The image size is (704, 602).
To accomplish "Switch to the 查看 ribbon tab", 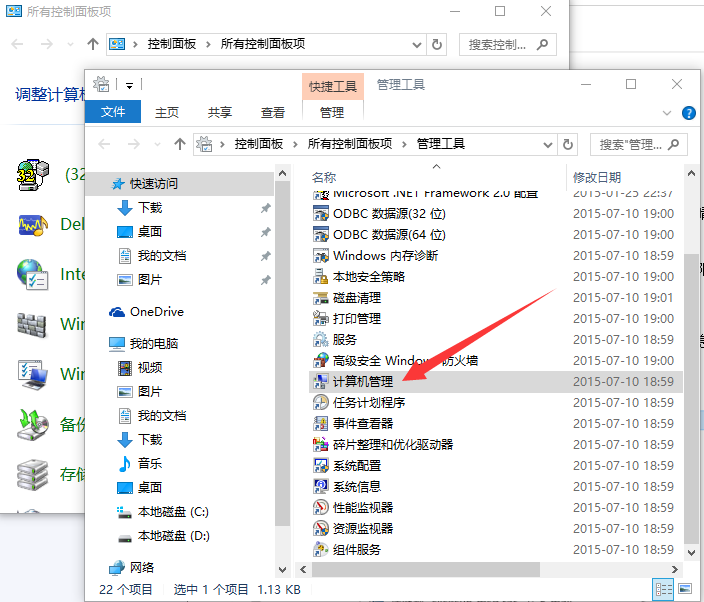I will coord(273,112).
